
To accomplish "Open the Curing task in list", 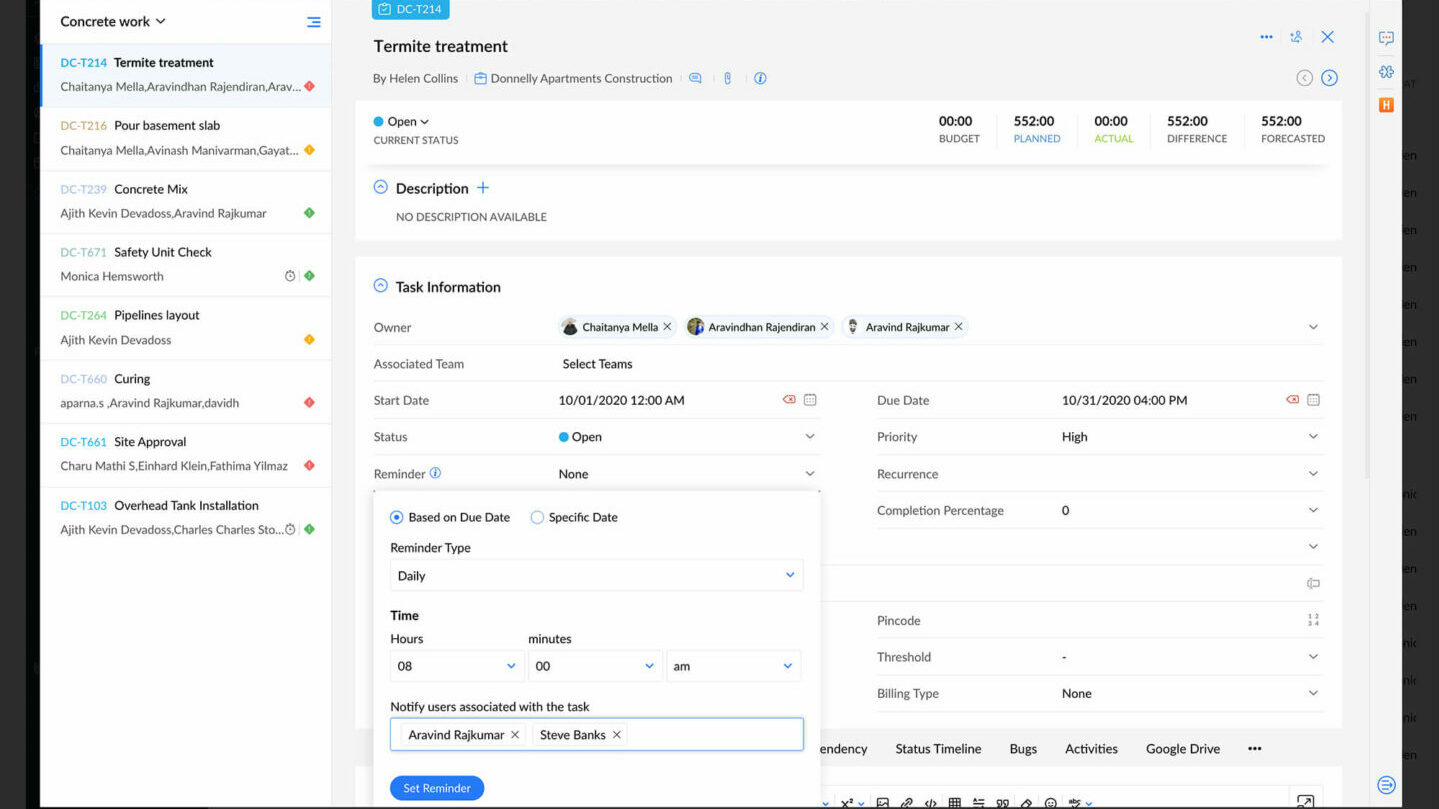I will point(186,391).
